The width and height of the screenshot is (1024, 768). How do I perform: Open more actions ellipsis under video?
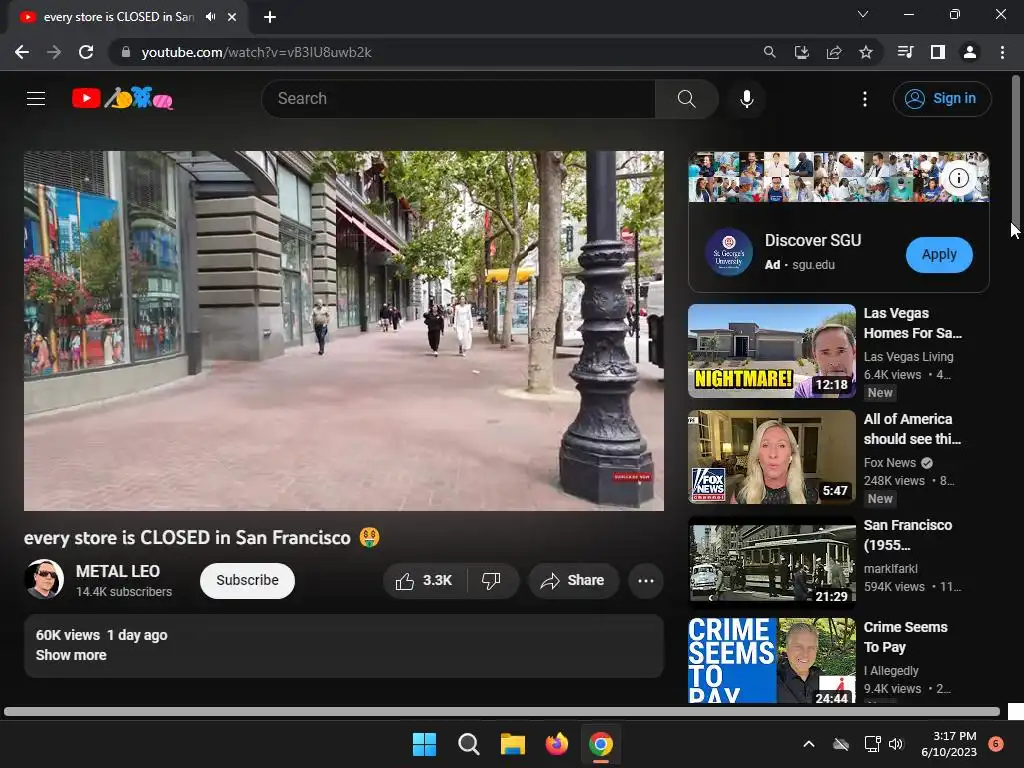click(645, 581)
